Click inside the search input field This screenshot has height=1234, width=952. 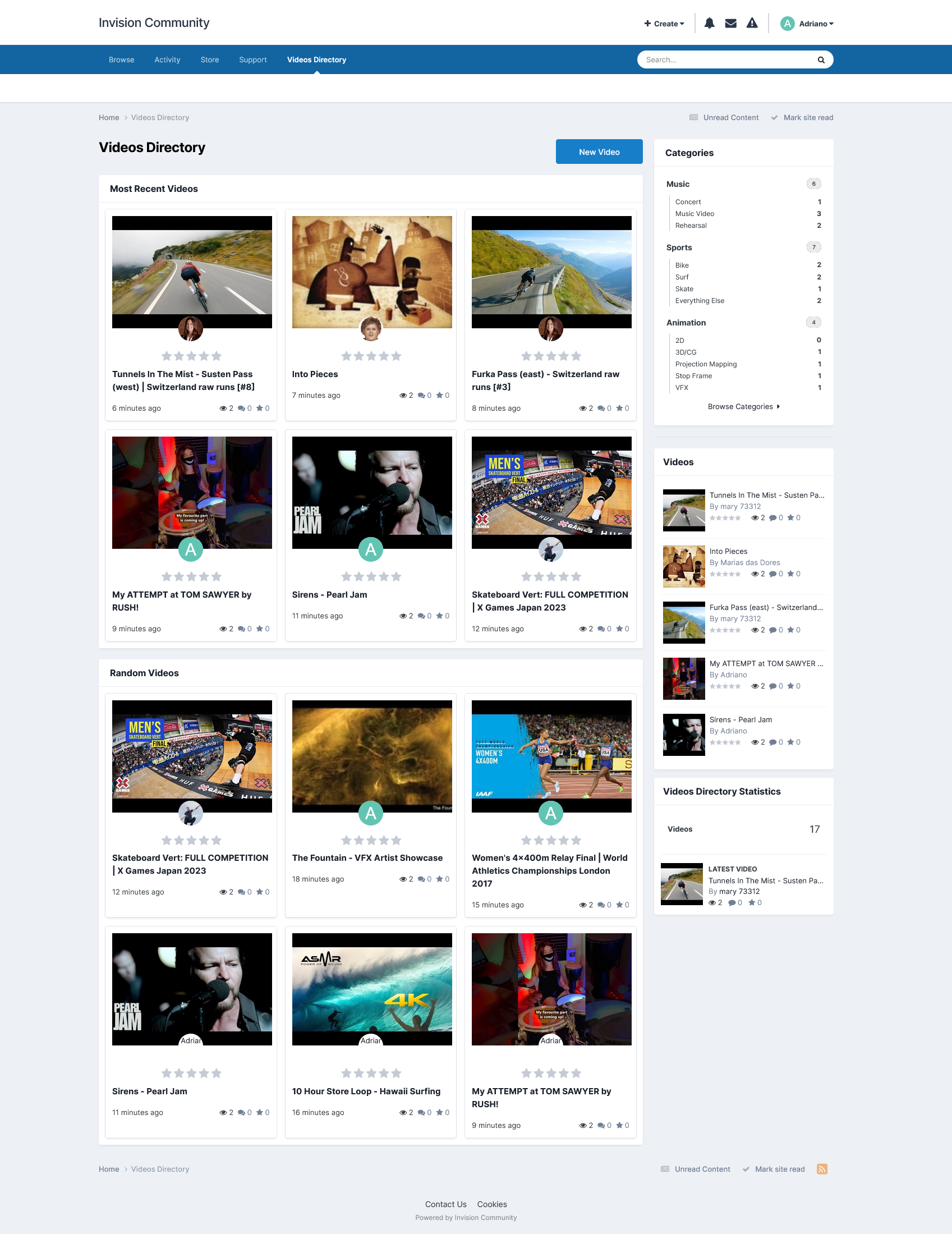[723, 59]
